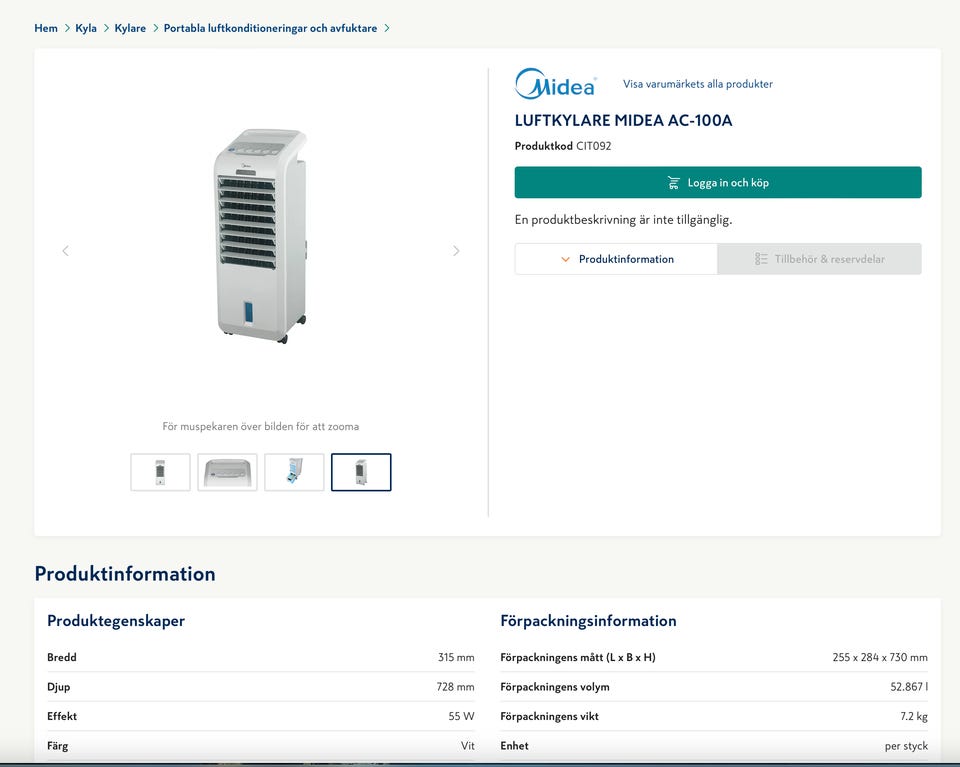This screenshot has height=767, width=960.
Task: Click the Enhet value per styck
Action: pyautogui.click(x=906, y=746)
